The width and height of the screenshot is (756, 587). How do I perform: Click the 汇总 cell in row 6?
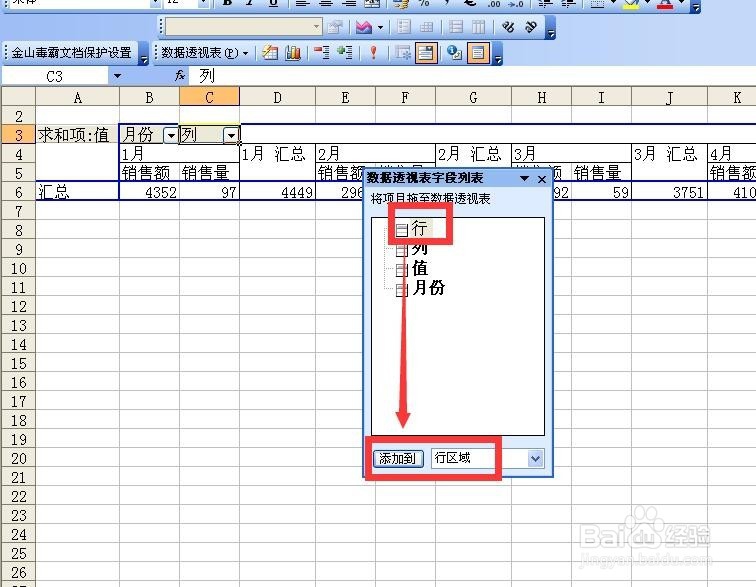77,192
